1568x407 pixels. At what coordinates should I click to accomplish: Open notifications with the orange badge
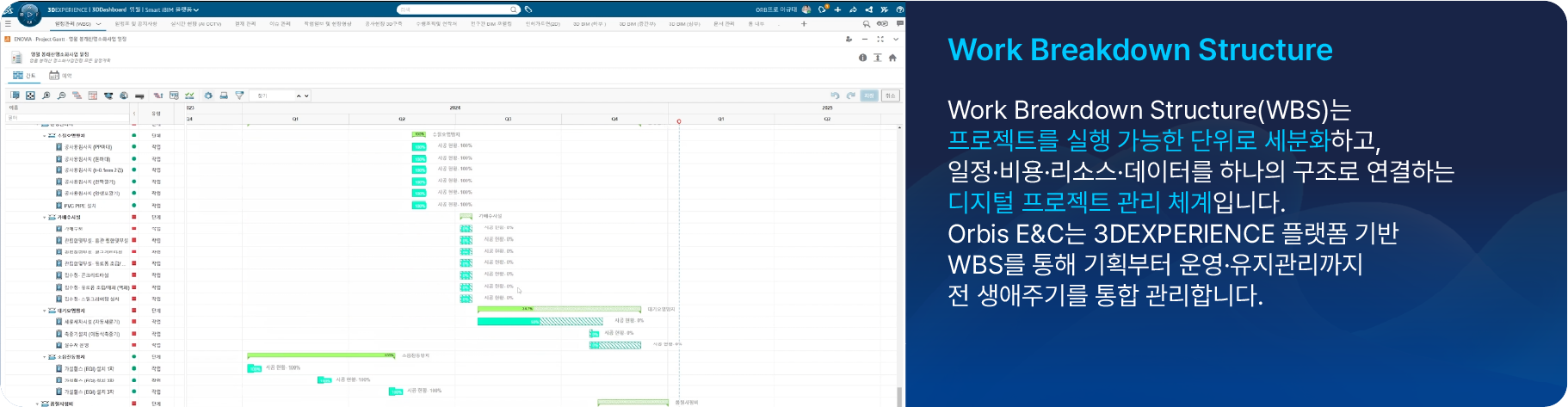point(822,9)
